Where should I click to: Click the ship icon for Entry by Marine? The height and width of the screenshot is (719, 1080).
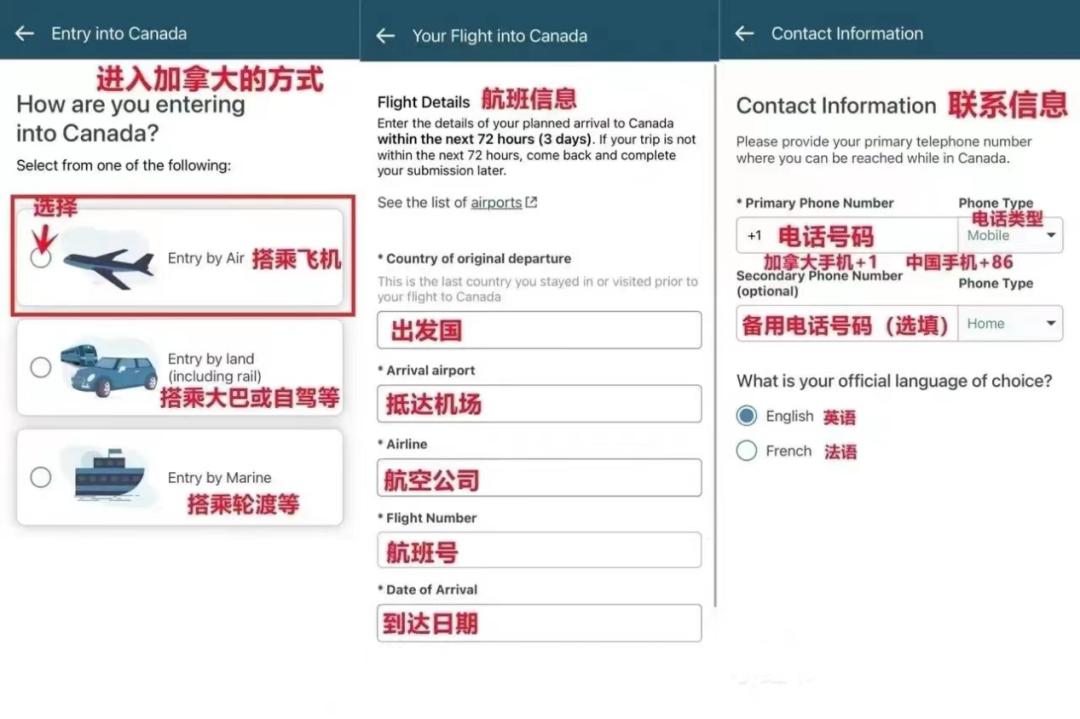click(110, 477)
